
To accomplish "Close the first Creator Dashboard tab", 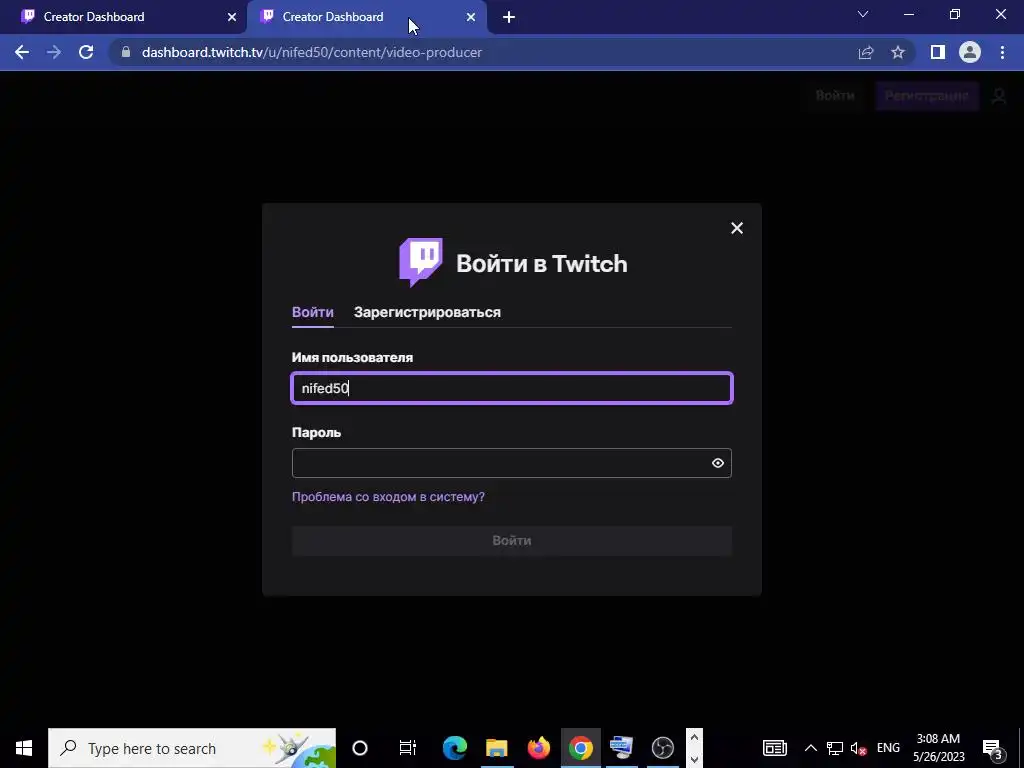I will [232, 18].
